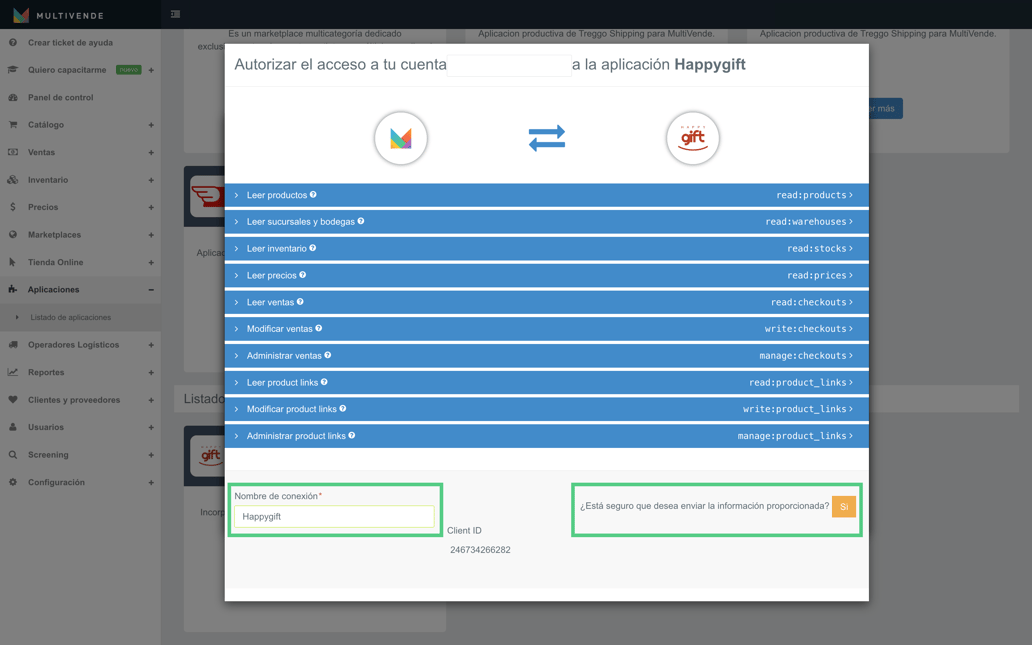Click the read:products scope label

click(814, 195)
